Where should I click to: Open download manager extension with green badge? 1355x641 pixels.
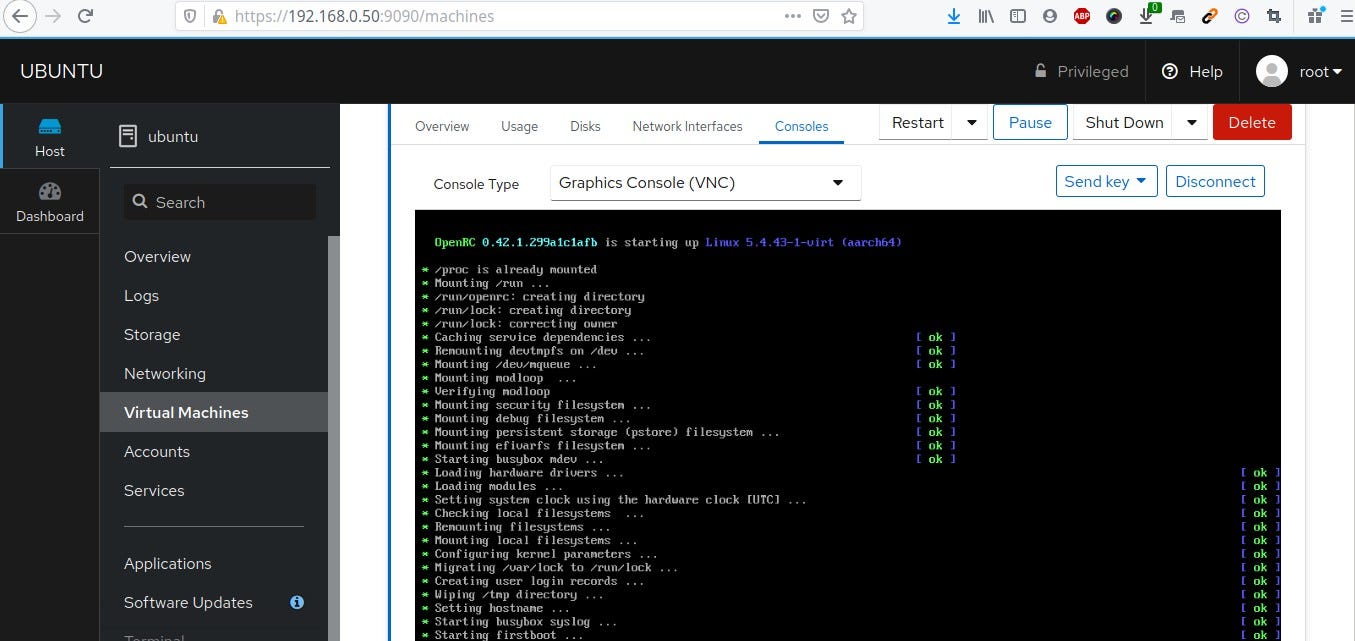[x=1147, y=15]
